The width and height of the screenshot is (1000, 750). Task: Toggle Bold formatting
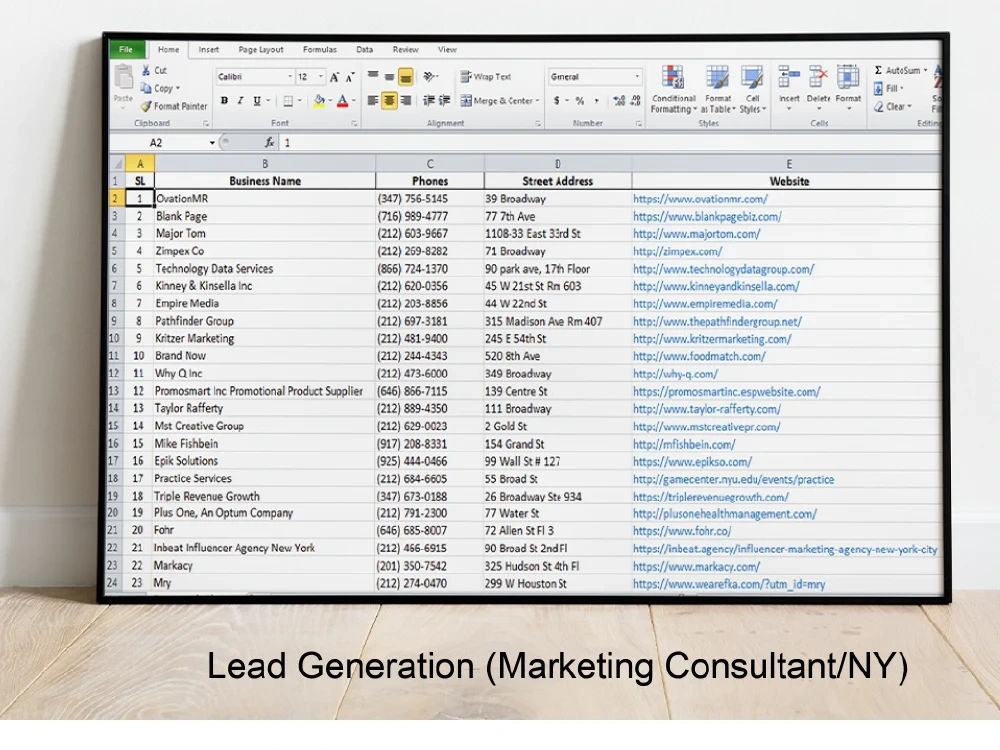pyautogui.click(x=224, y=101)
